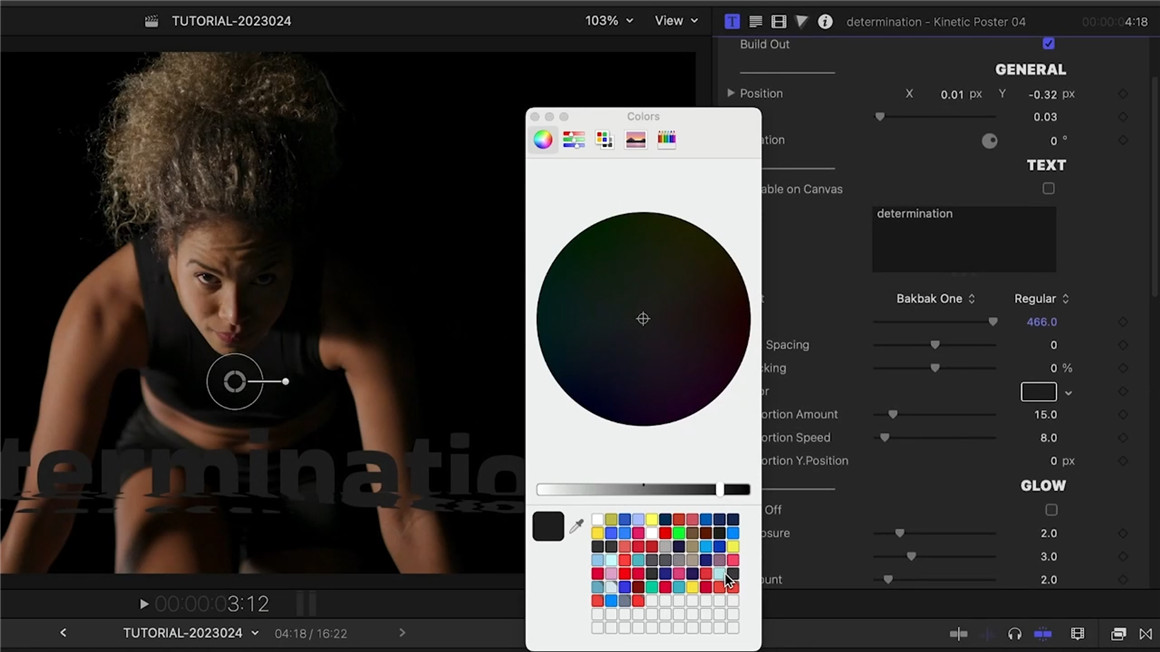This screenshot has width=1160, height=652.
Task: Toggle solo with the headphones icon
Action: coord(1014,633)
